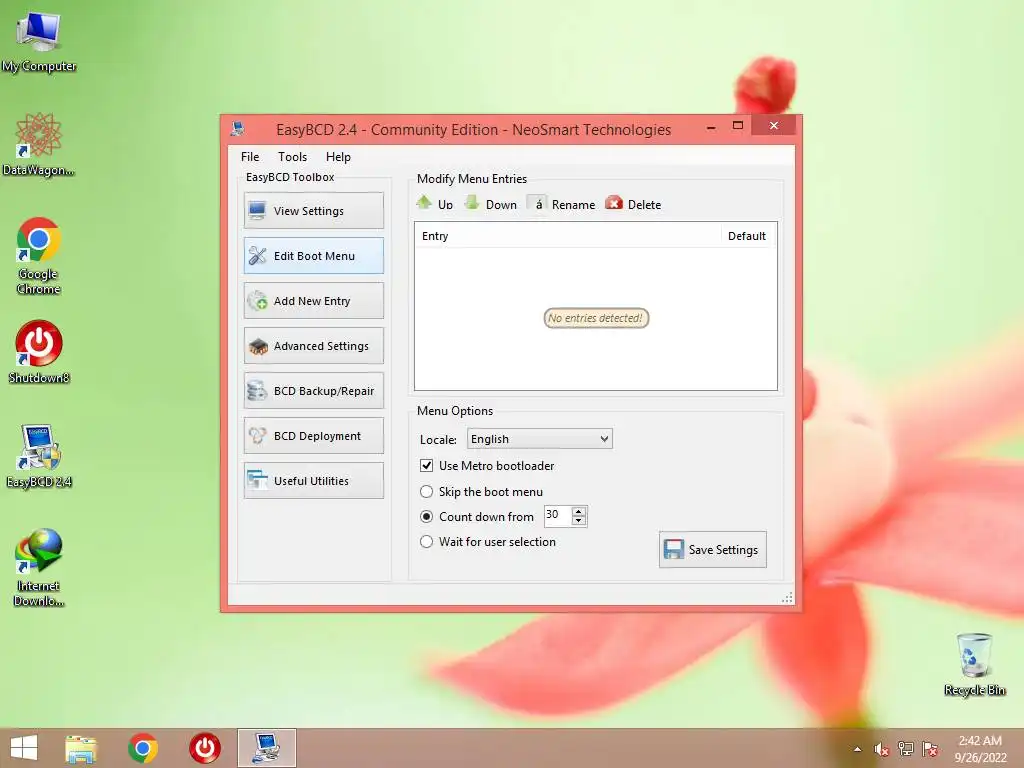Open Action Center flag icon

click(x=930, y=749)
